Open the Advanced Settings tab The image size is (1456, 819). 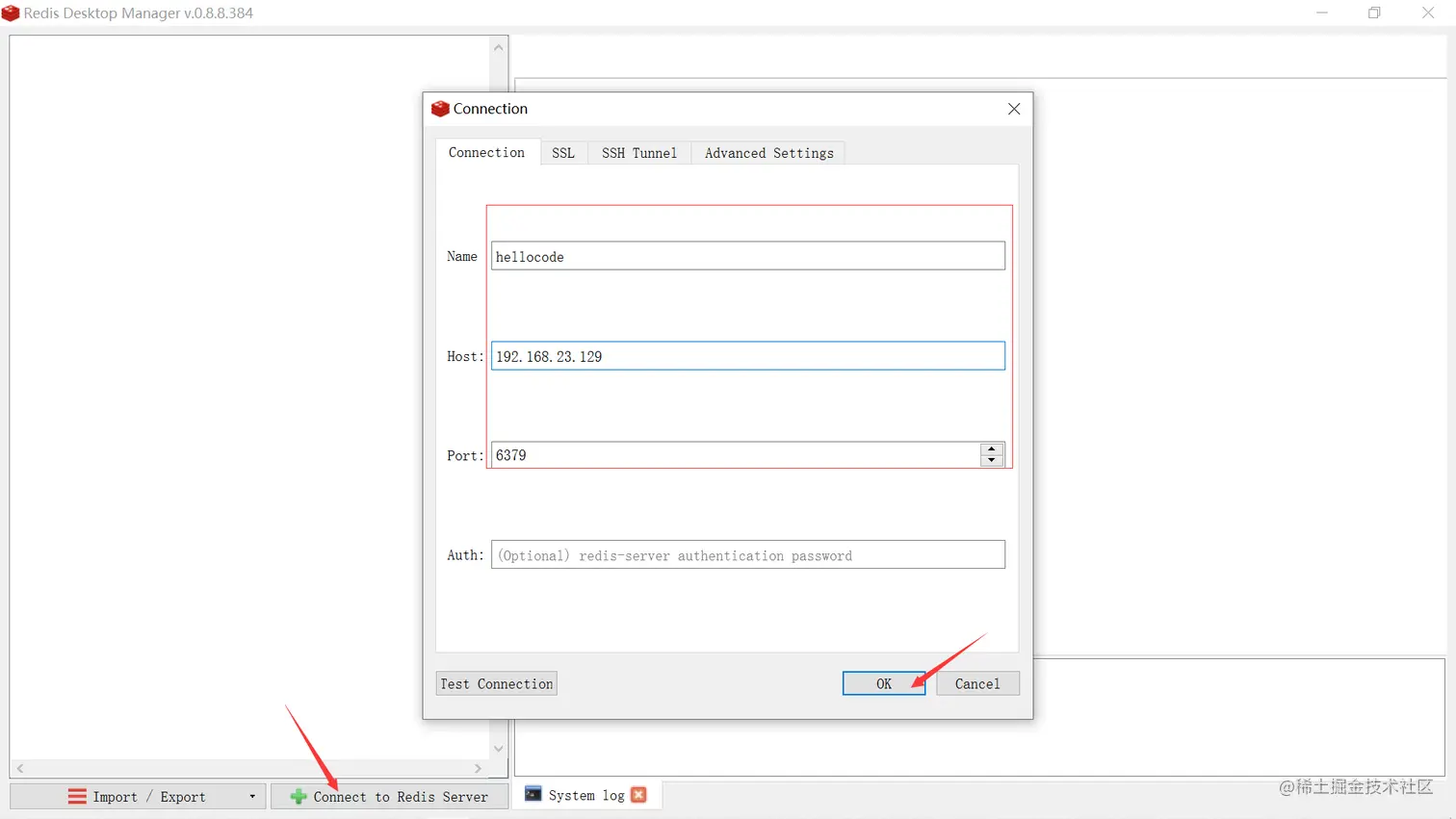tap(768, 153)
